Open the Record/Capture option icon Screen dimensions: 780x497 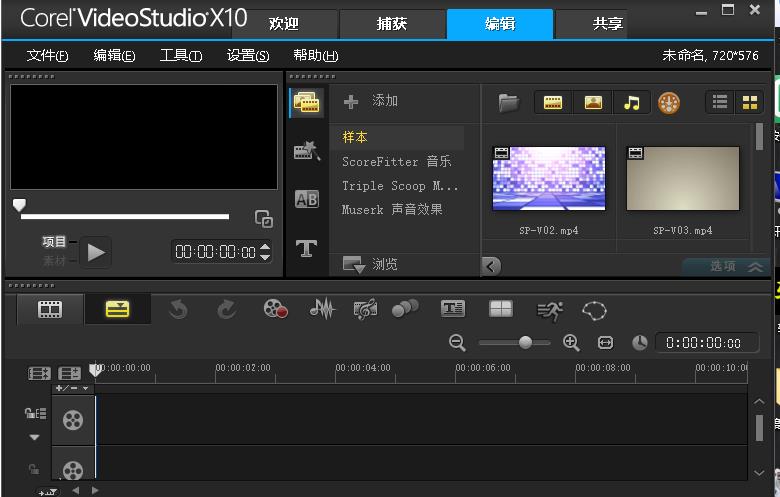coord(275,309)
